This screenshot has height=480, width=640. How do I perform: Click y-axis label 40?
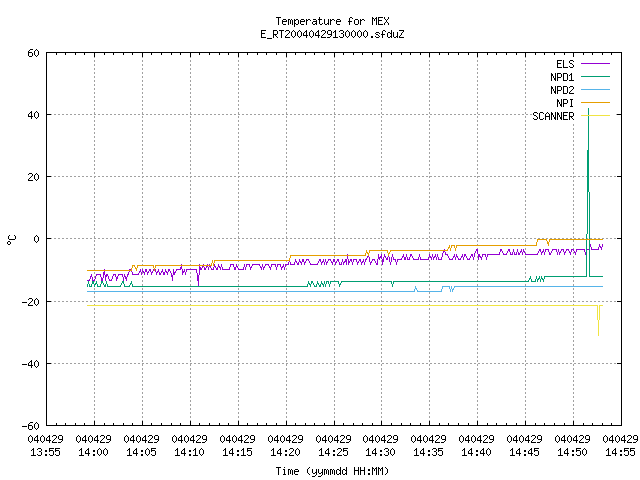point(33,116)
